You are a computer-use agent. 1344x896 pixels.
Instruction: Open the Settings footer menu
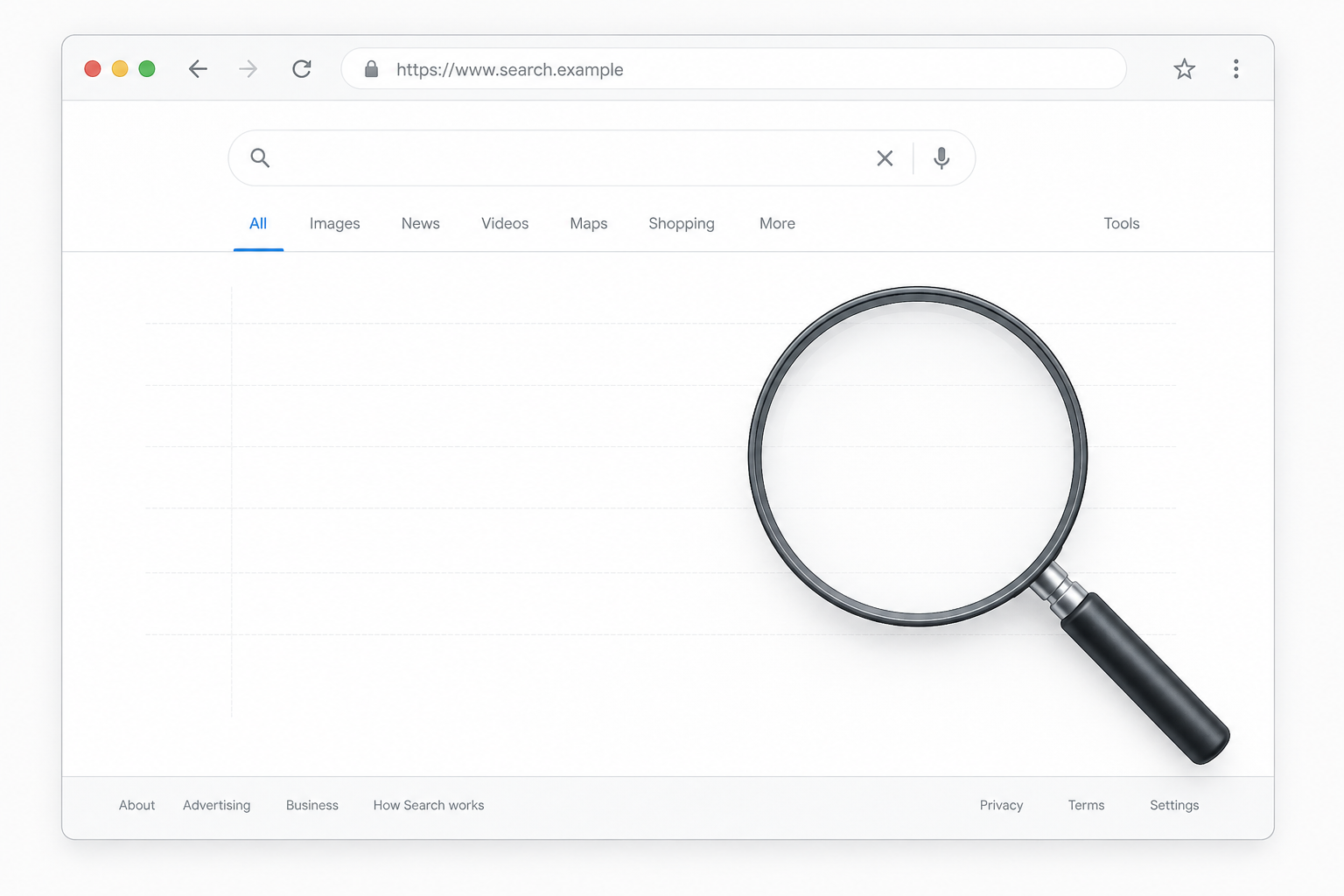click(x=1174, y=805)
